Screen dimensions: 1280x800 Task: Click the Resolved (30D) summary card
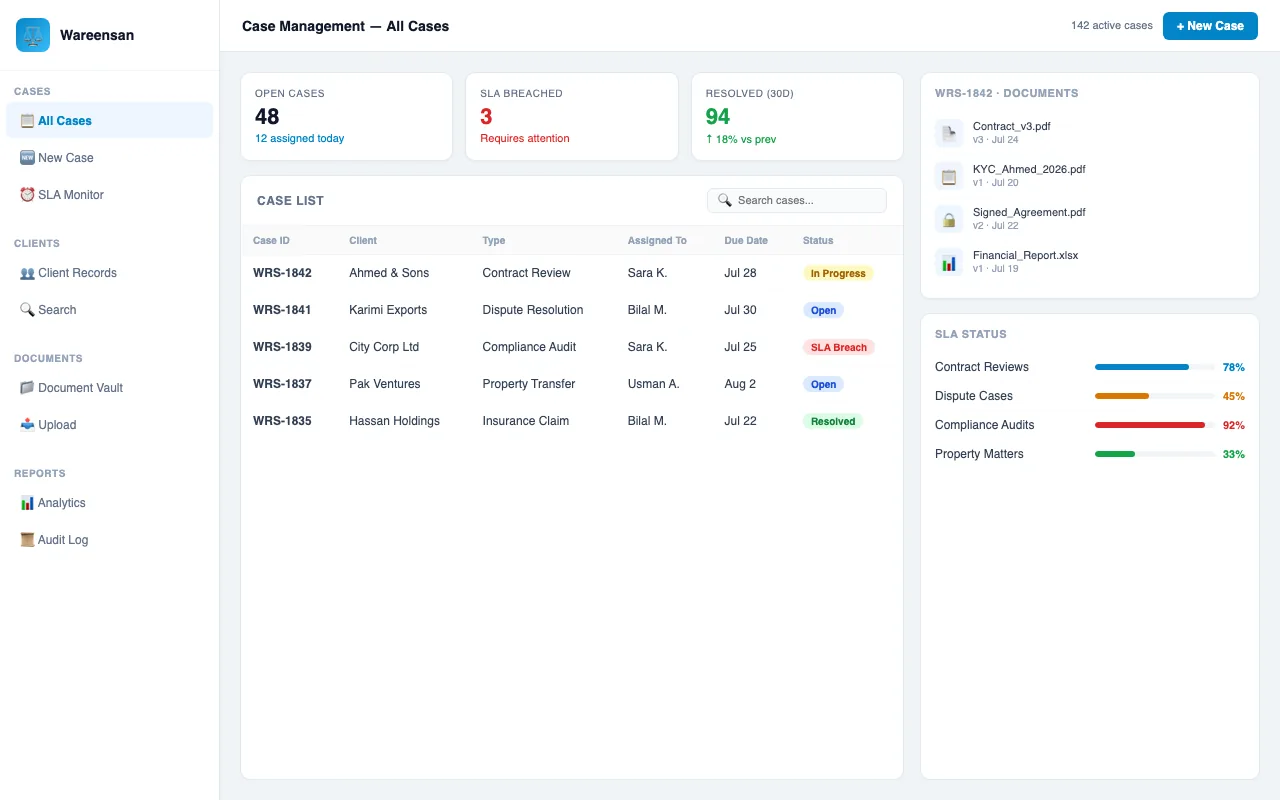[x=797, y=116]
